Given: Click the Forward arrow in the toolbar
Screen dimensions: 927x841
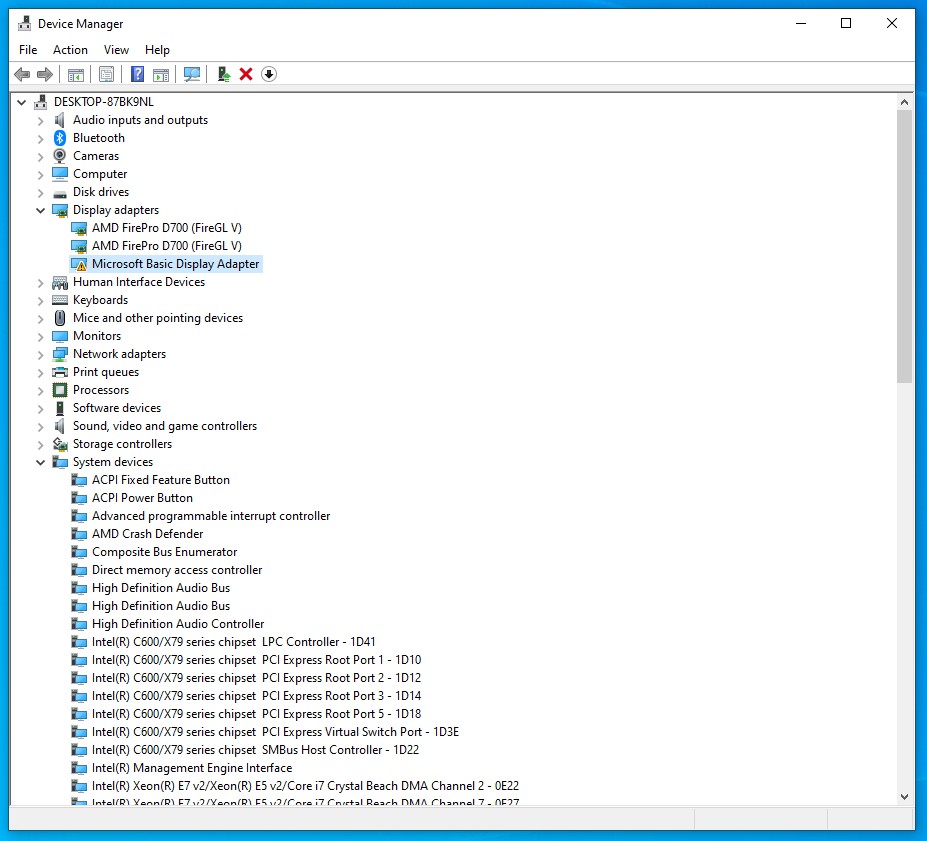Looking at the screenshot, I should 45,74.
